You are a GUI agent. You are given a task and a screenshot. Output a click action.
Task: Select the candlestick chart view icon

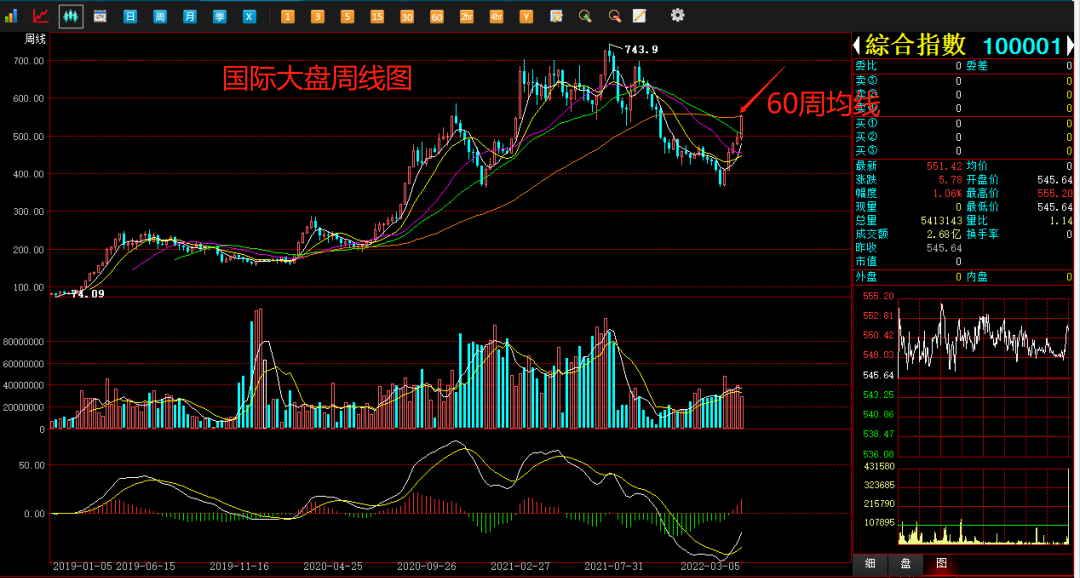70,15
